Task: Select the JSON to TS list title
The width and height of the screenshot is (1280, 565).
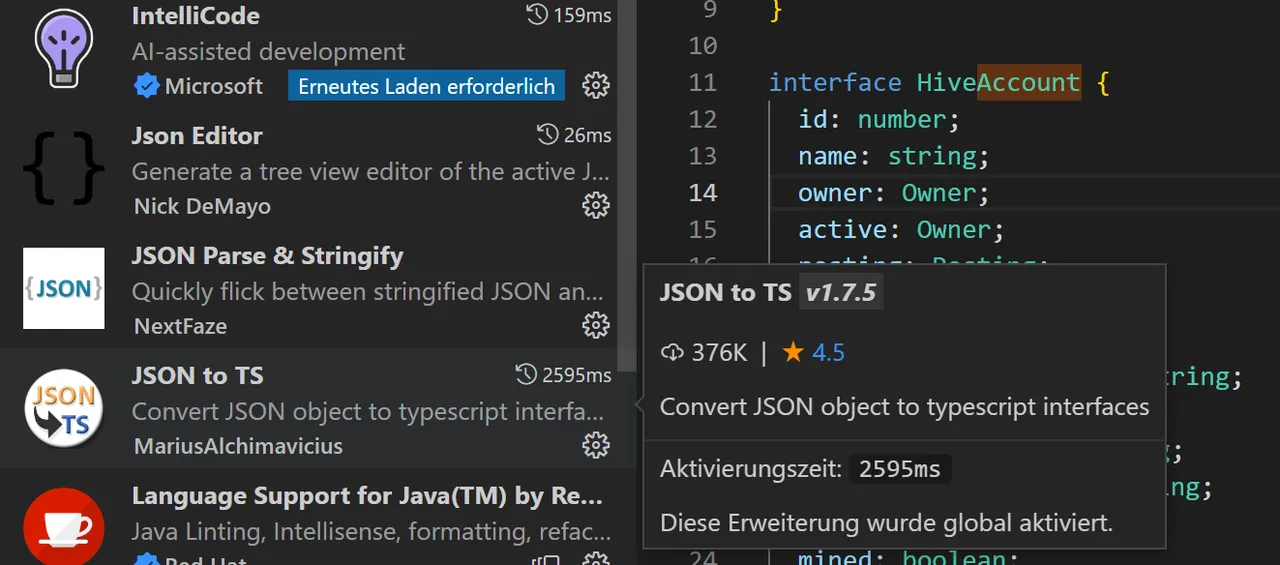Action: [x=198, y=376]
